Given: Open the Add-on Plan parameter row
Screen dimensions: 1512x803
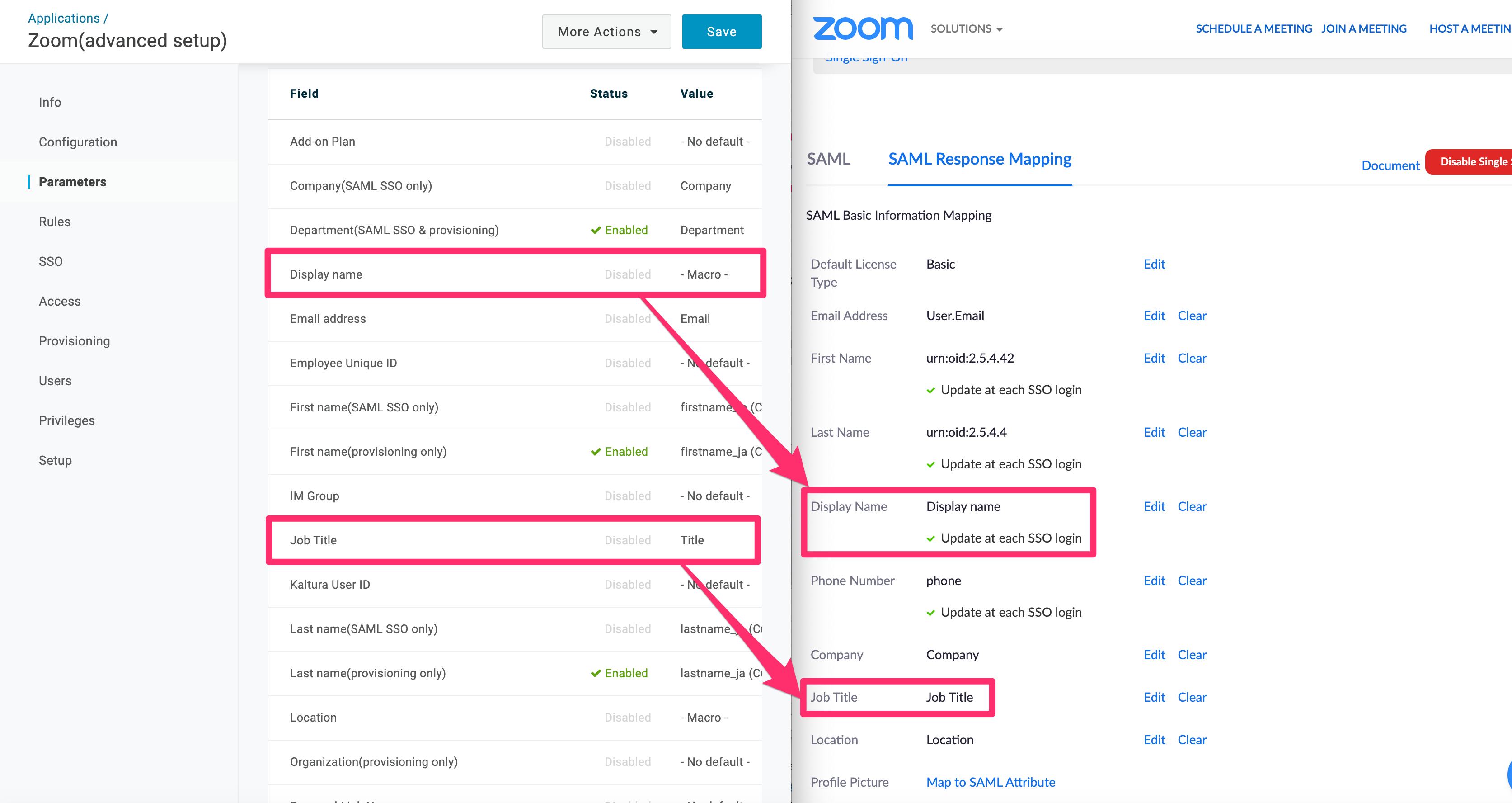Looking at the screenshot, I should coord(515,142).
